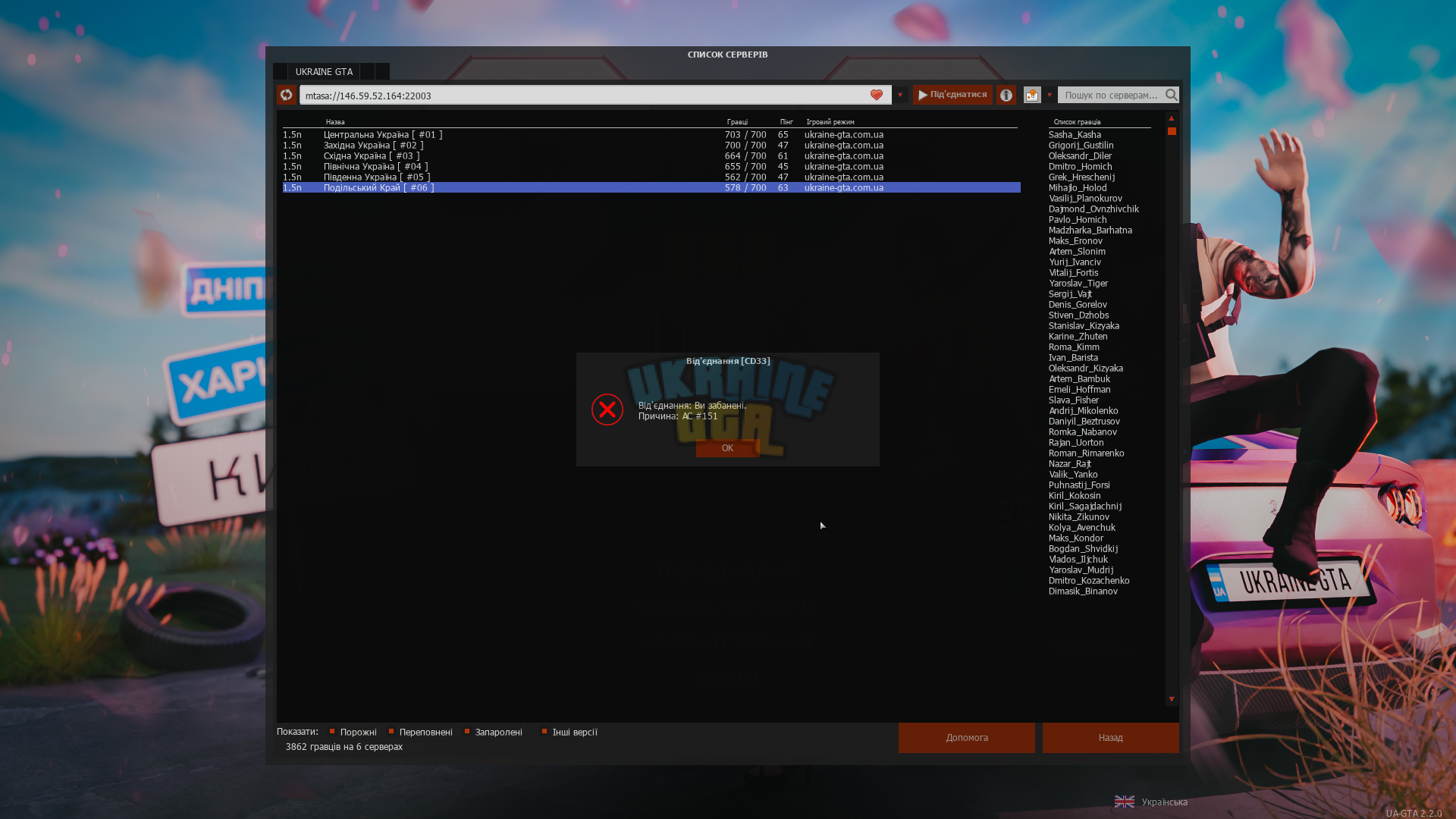
Task: Click player Dmitro_Homich in player list
Action: tap(1081, 166)
